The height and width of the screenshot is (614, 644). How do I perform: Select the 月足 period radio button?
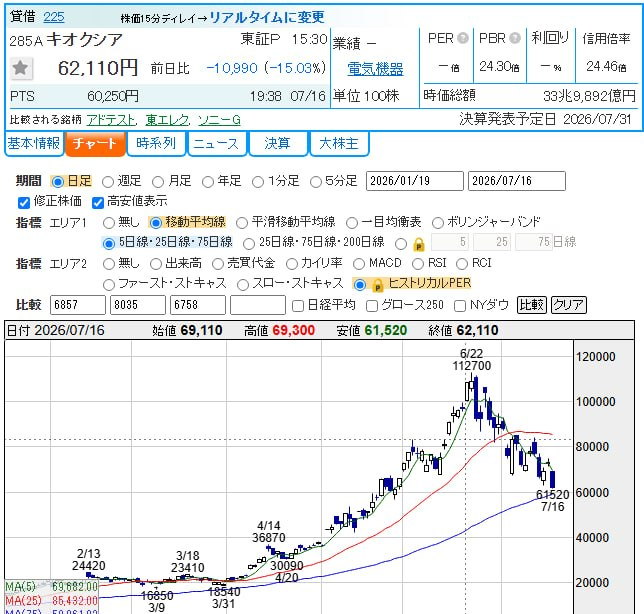coord(158,182)
